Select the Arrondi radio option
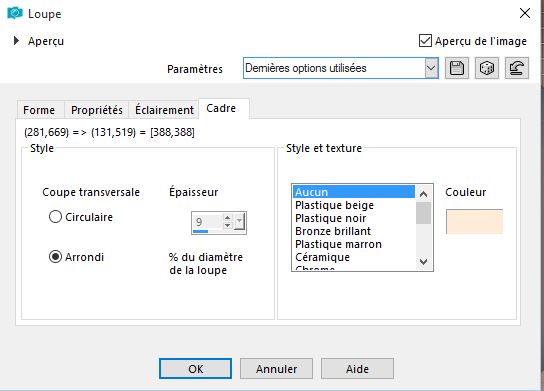The height and width of the screenshot is (391, 544). pos(55,257)
